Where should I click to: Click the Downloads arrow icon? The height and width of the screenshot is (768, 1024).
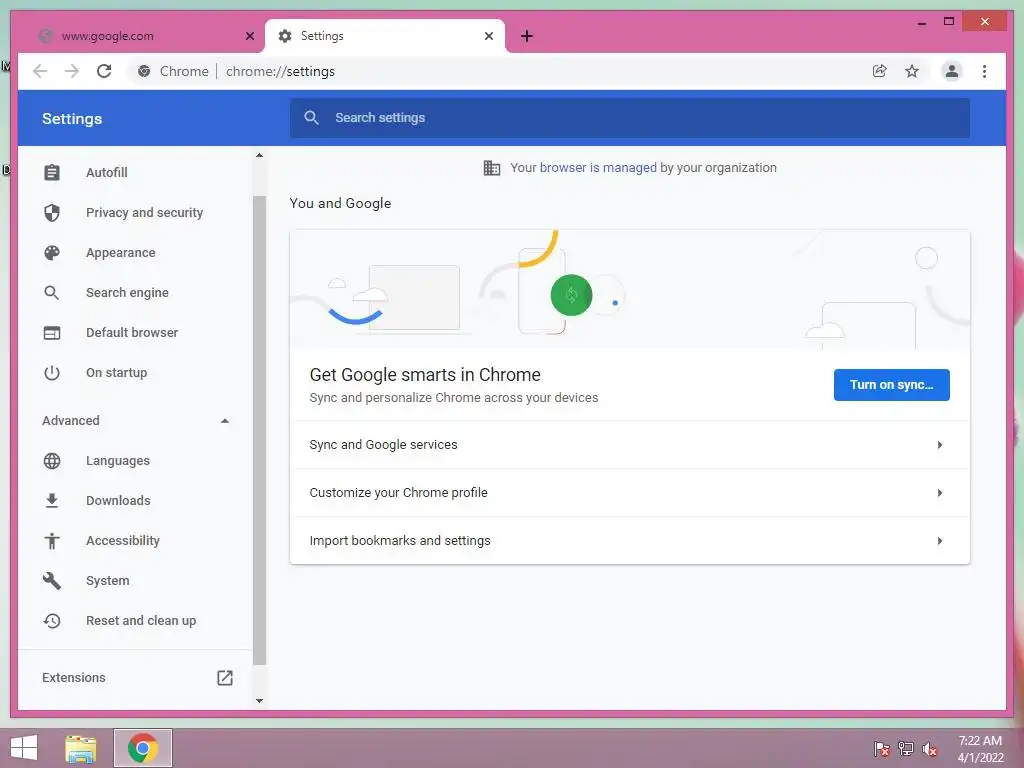pyautogui.click(x=52, y=500)
